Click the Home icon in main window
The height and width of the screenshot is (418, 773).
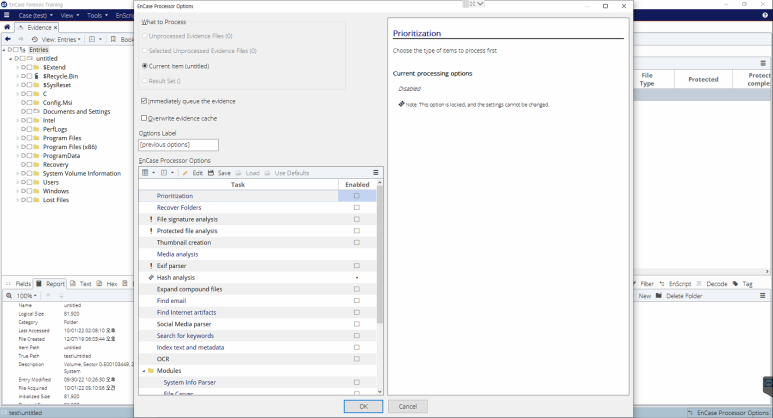[7, 27]
